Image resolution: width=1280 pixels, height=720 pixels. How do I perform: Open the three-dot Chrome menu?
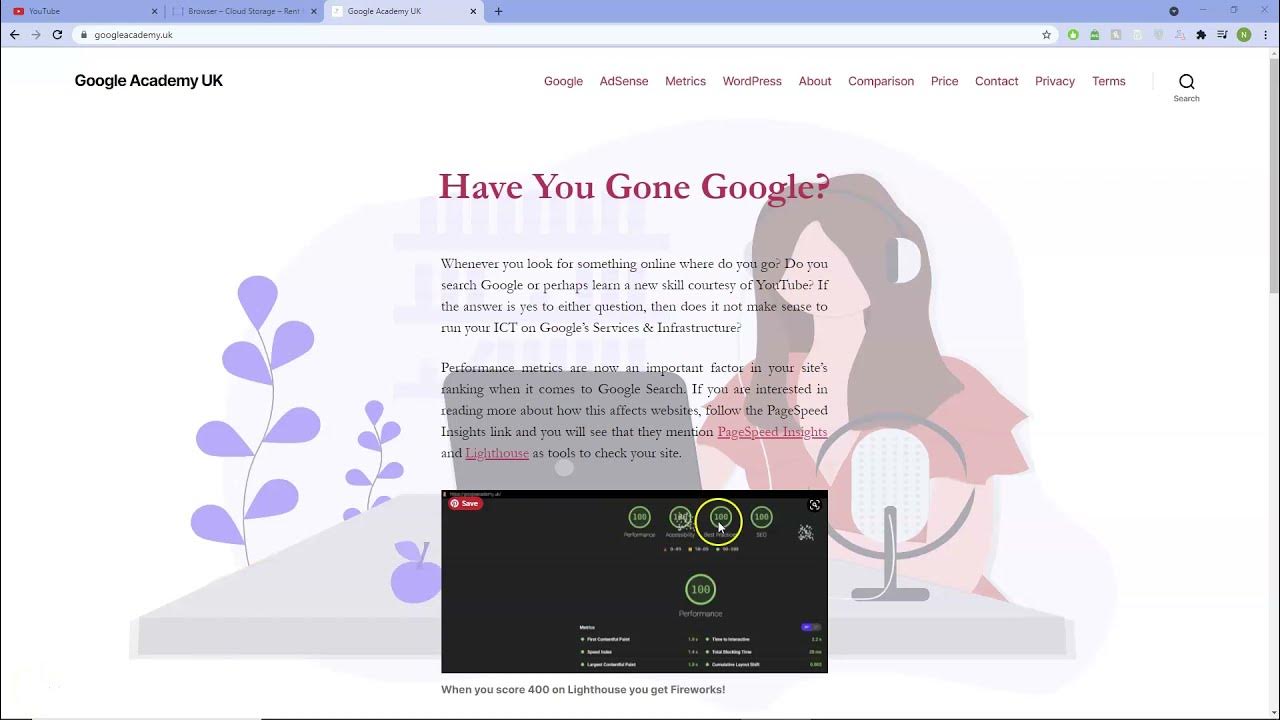coord(1265,34)
